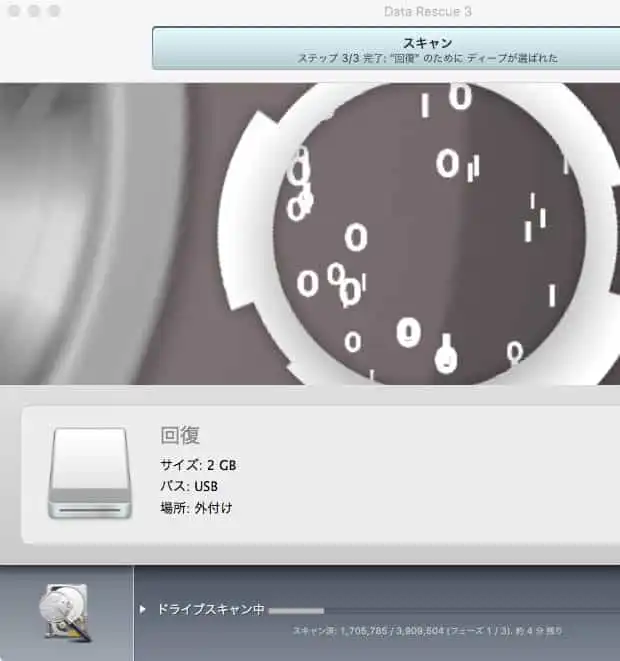
Task: Click the 場所: 外付け text
Action: [x=196, y=508]
